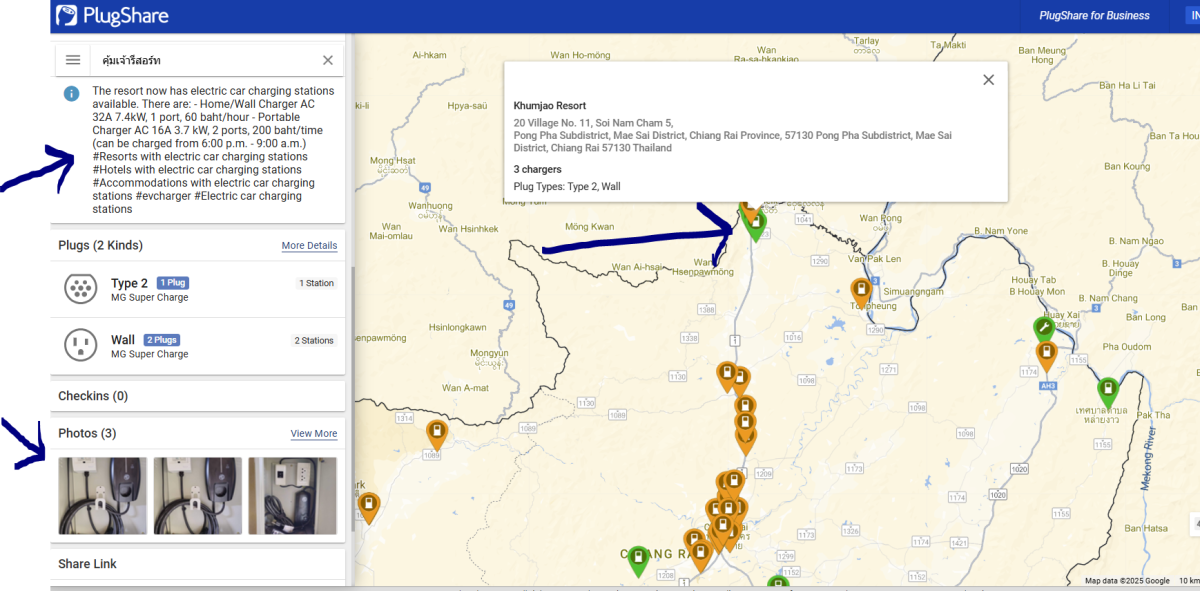Screen dimensions: 1200x591
Task: Click the Ban Hatsa place label
Action: point(1144,528)
